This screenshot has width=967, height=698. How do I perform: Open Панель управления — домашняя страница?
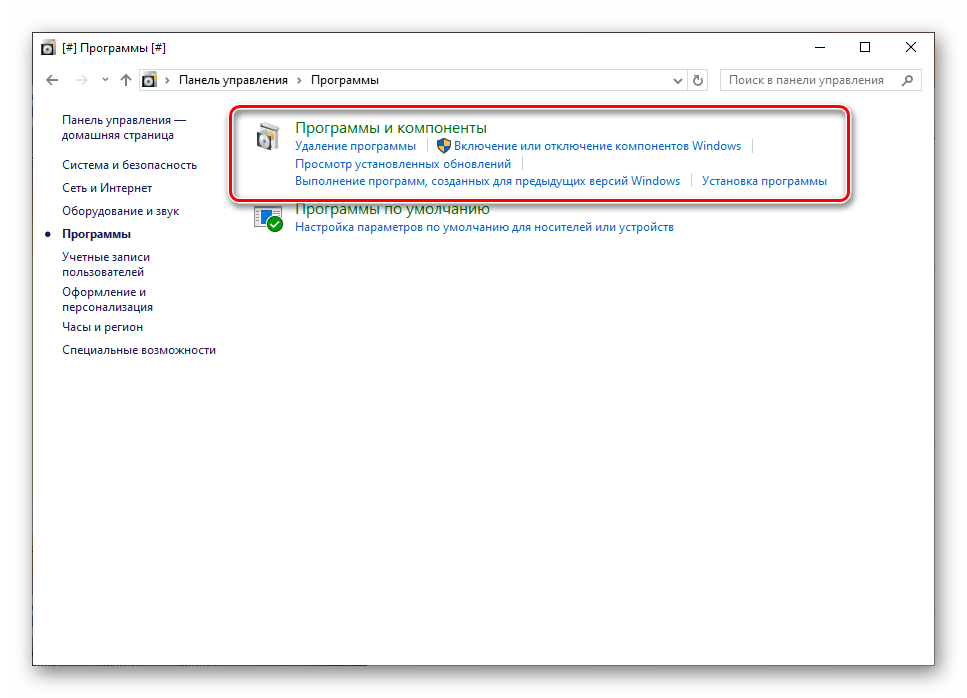(x=124, y=128)
